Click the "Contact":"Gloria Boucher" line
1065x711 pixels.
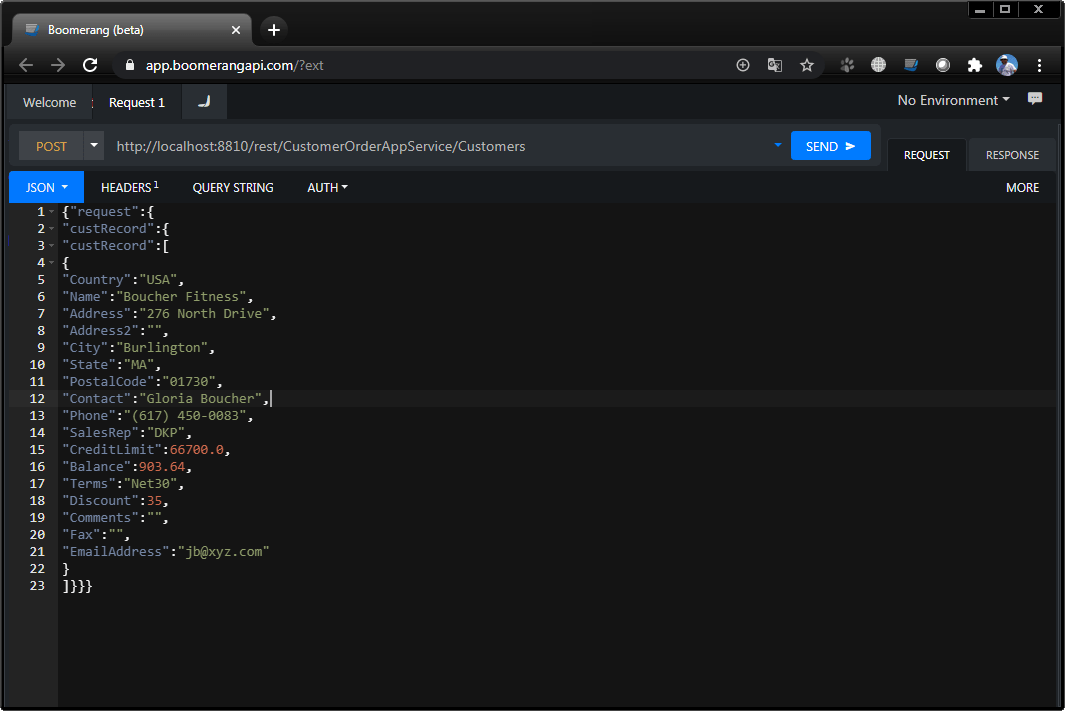point(165,399)
